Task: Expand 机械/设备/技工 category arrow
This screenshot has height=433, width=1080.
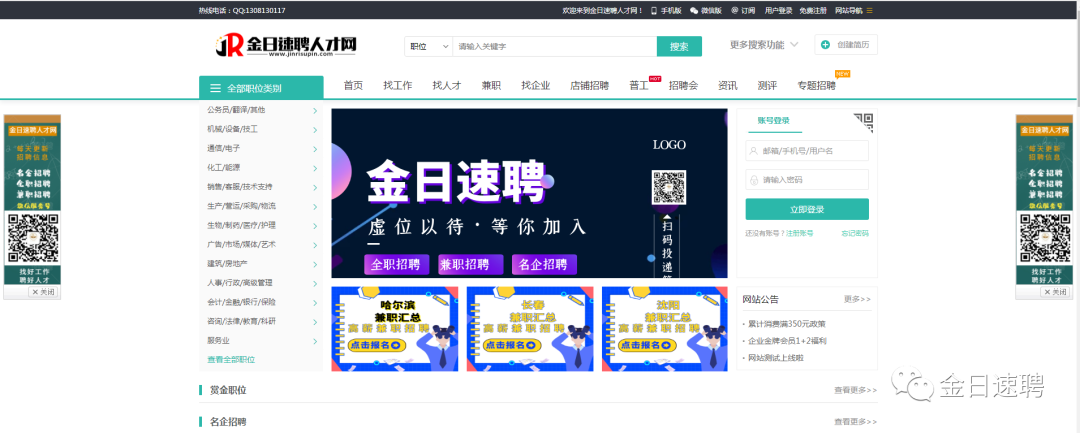Action: pos(315,129)
